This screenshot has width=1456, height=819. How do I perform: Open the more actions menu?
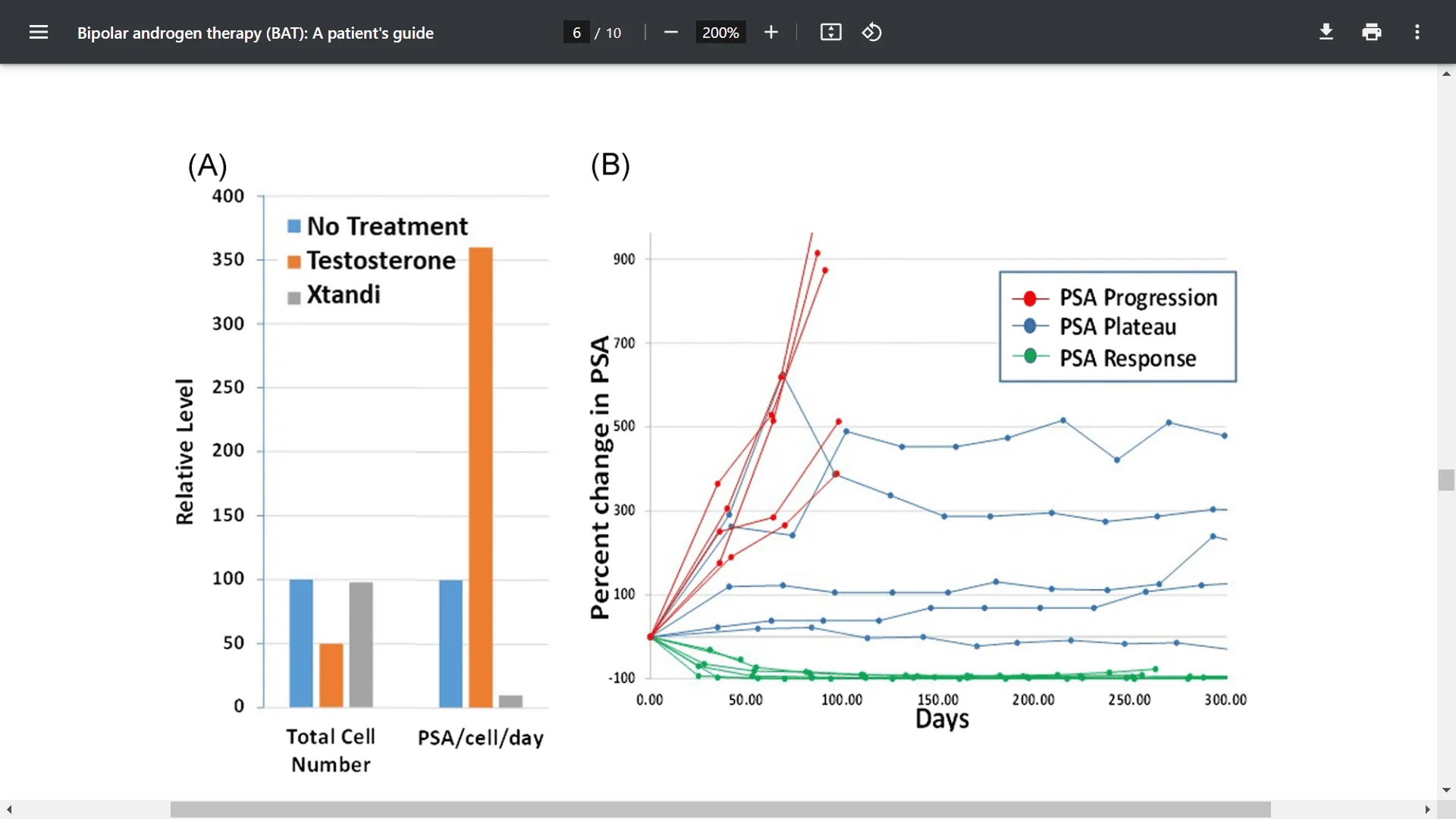click(1417, 32)
